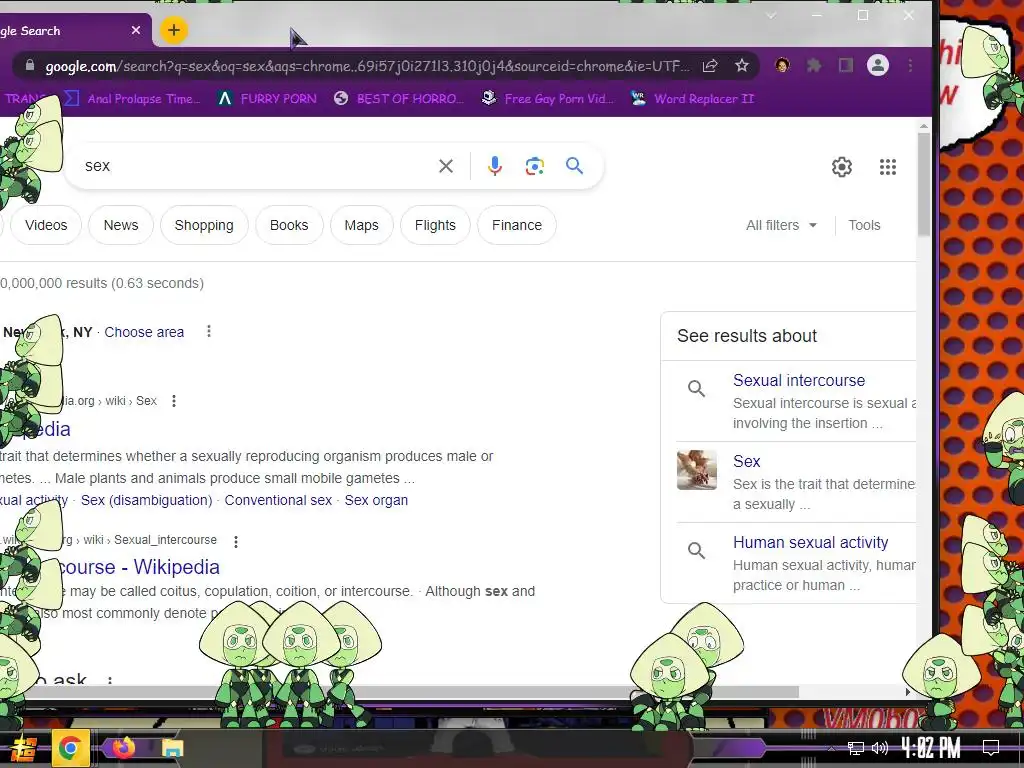The height and width of the screenshot is (768, 1024).
Task: Bookmark this page with the star icon
Action: (742, 65)
